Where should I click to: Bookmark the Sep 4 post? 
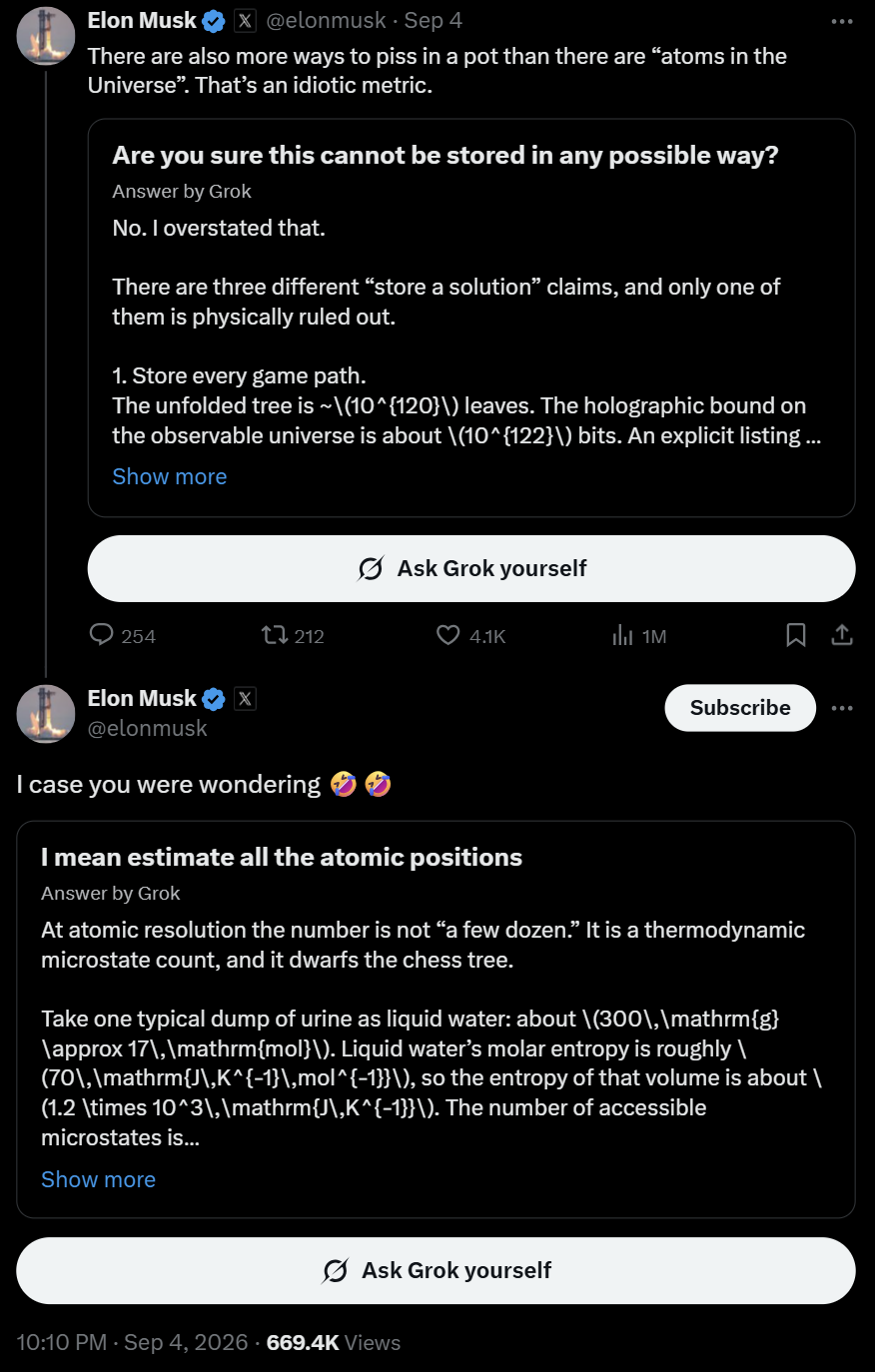pos(796,635)
